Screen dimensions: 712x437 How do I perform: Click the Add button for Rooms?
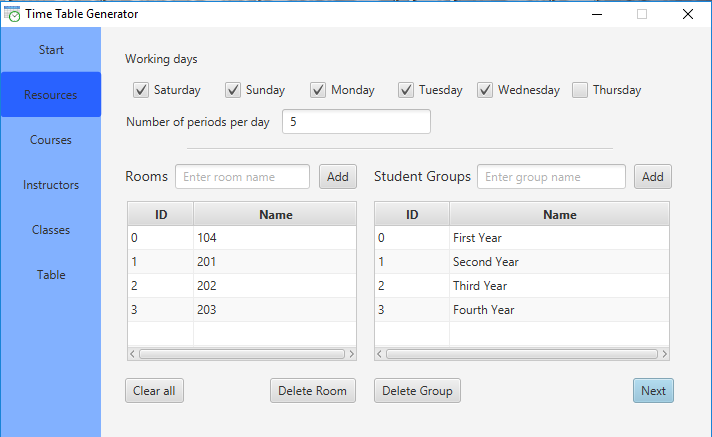click(x=338, y=177)
